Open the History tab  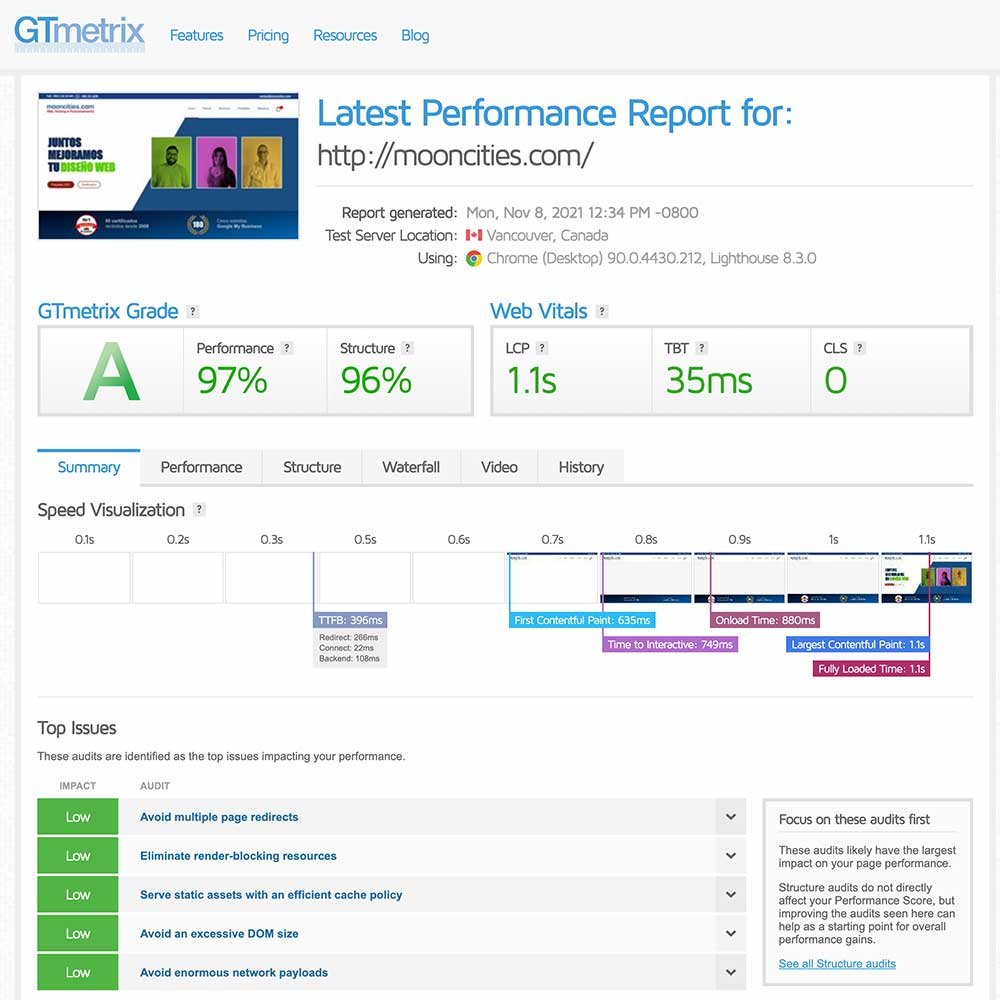pos(581,467)
